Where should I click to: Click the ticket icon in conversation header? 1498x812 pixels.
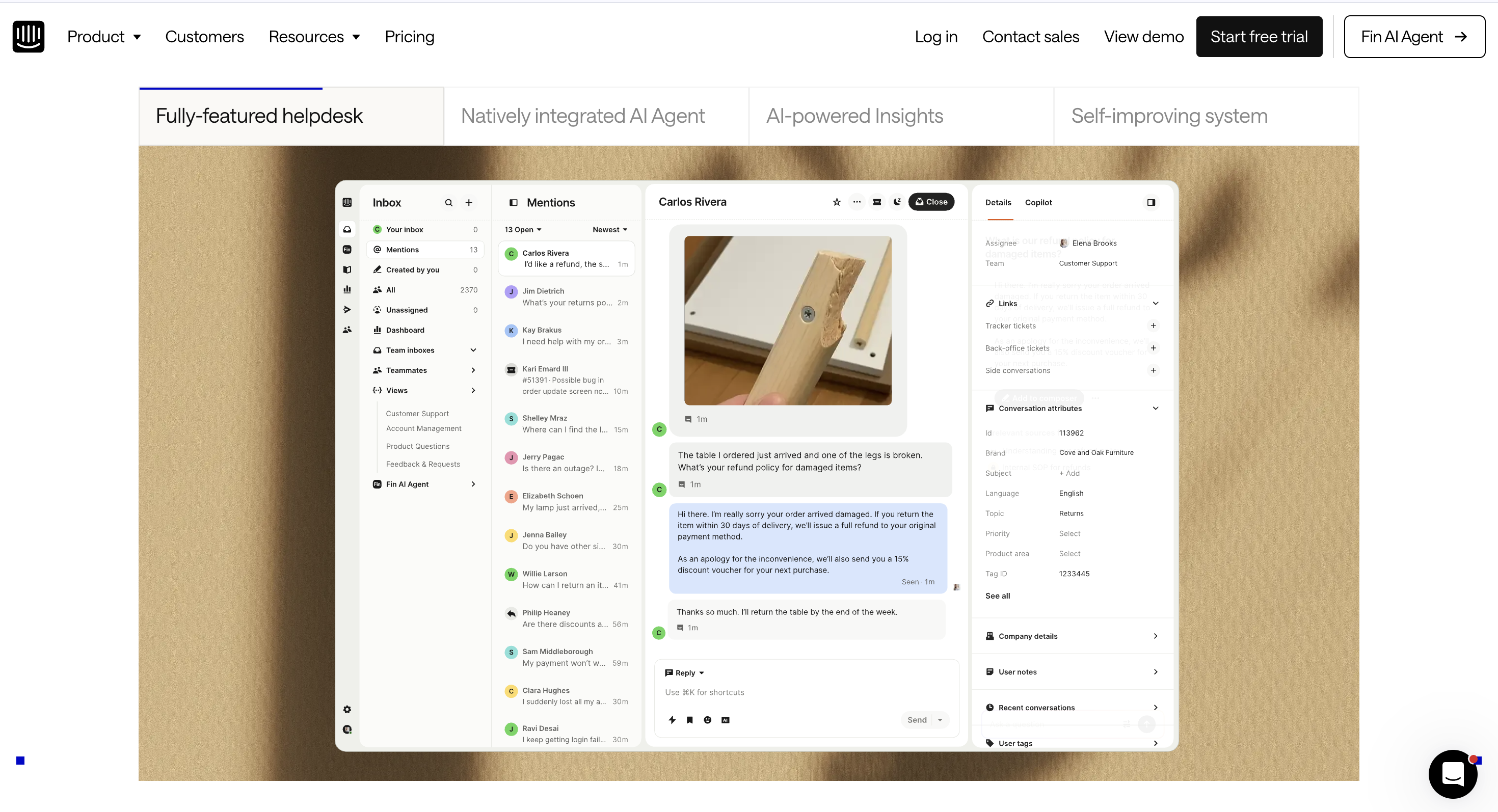(877, 202)
